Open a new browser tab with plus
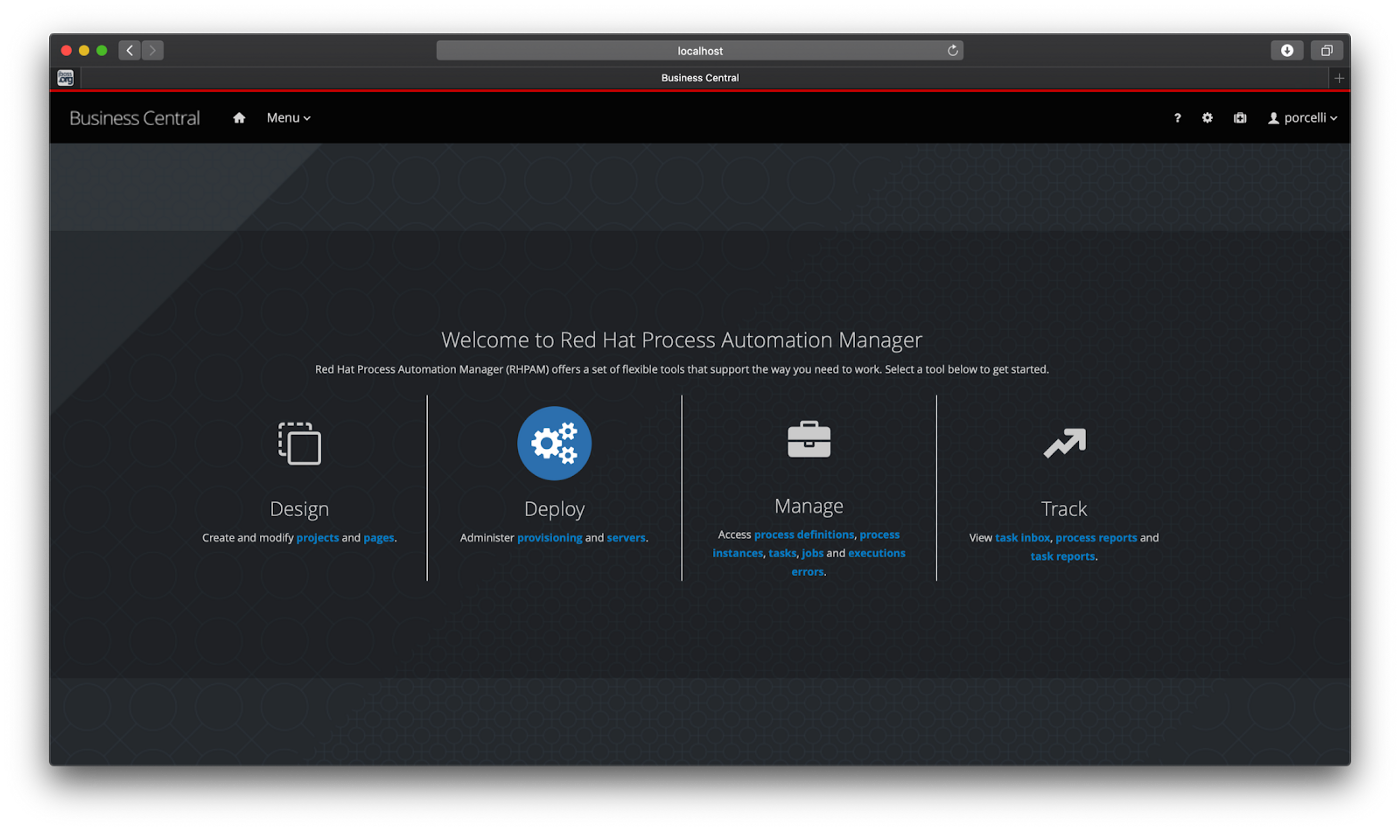Viewport: 1400px width, 831px height. point(1339,78)
